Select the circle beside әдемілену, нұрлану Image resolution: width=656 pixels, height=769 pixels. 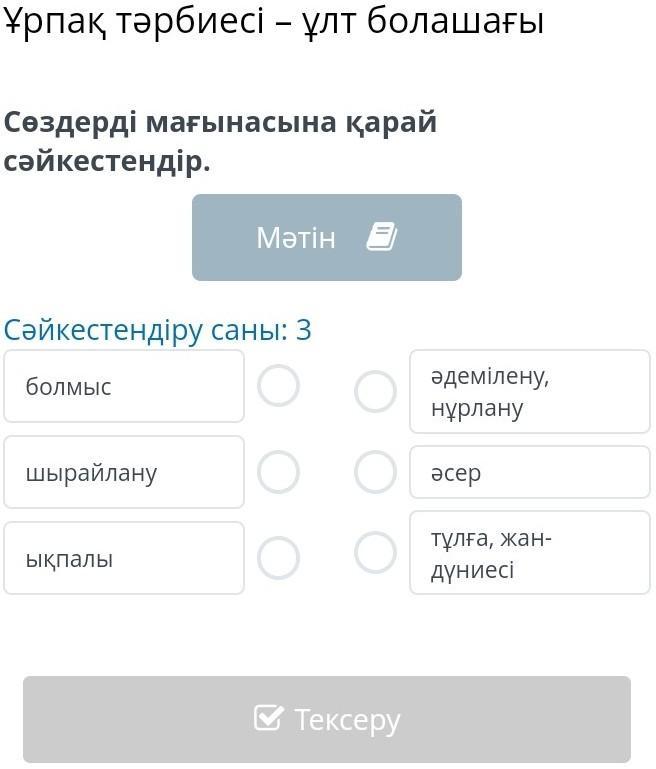pos(375,391)
